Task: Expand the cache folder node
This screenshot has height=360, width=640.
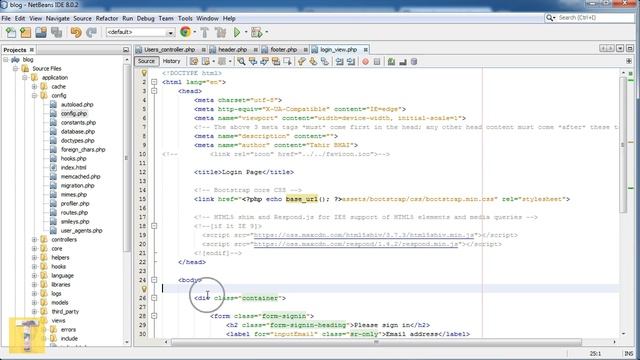Action: [35, 87]
